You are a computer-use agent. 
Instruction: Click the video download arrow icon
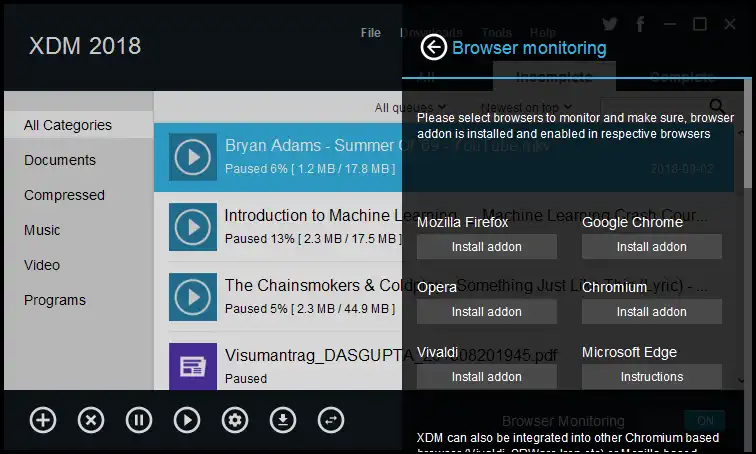tap(283, 420)
